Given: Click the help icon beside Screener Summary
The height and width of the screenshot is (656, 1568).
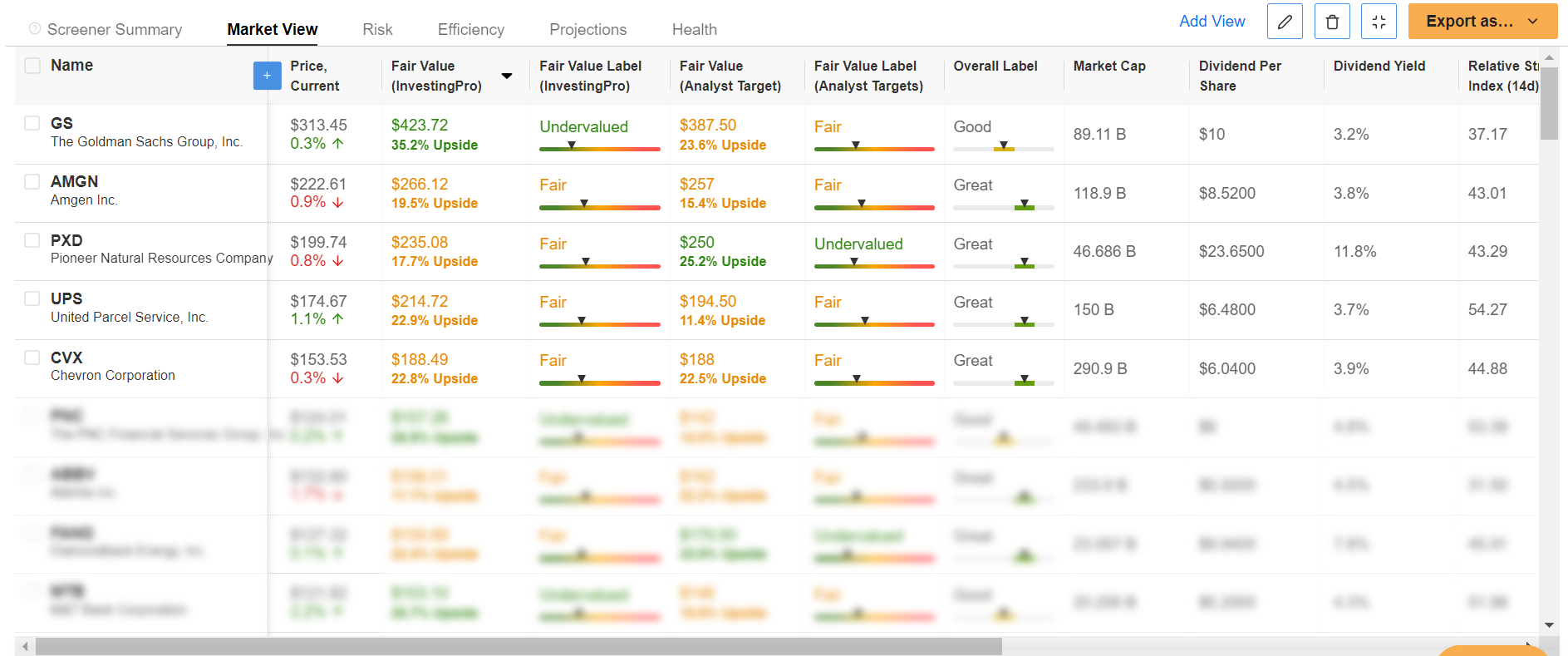Looking at the screenshot, I should [x=35, y=29].
